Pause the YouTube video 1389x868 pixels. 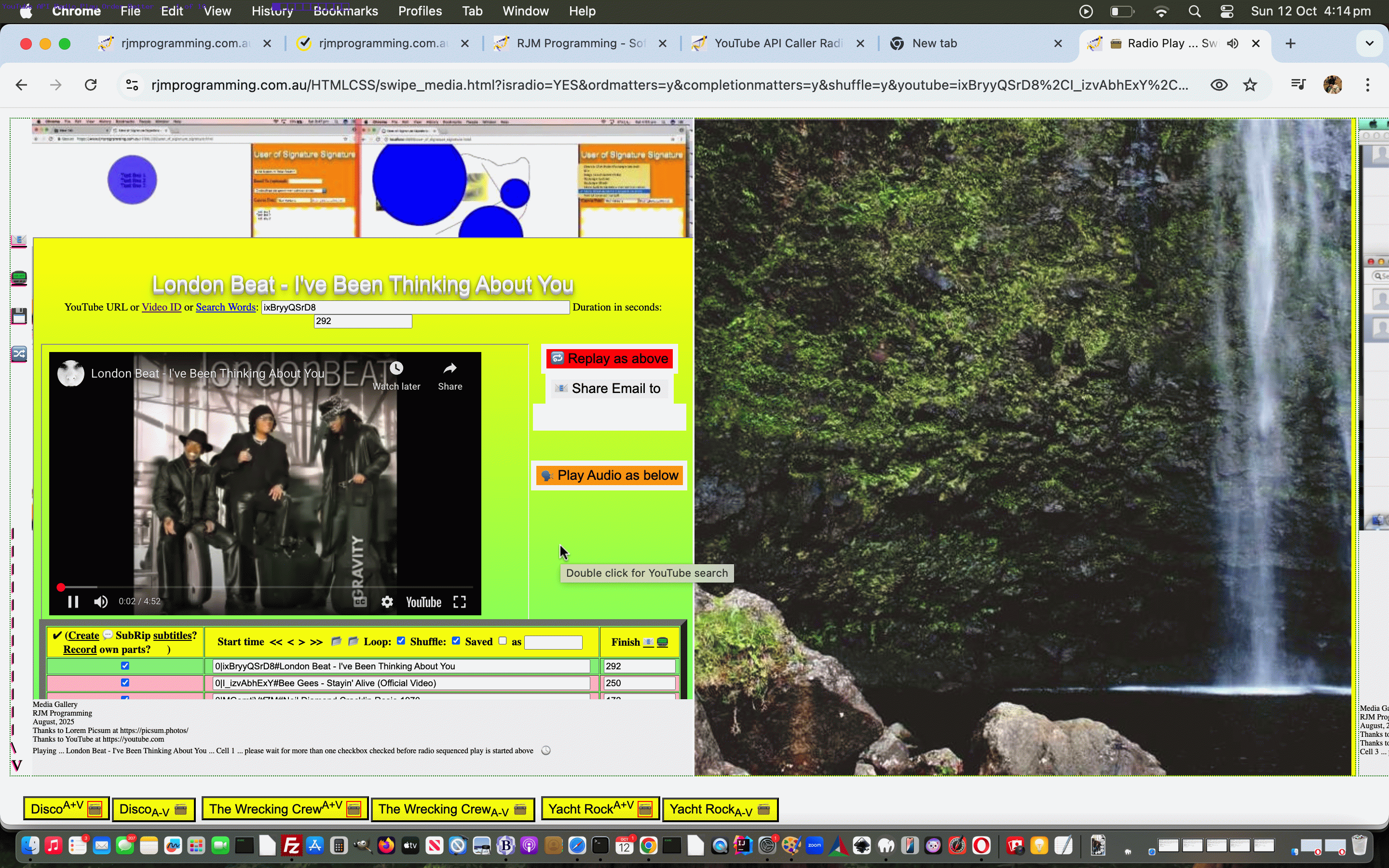point(73,602)
